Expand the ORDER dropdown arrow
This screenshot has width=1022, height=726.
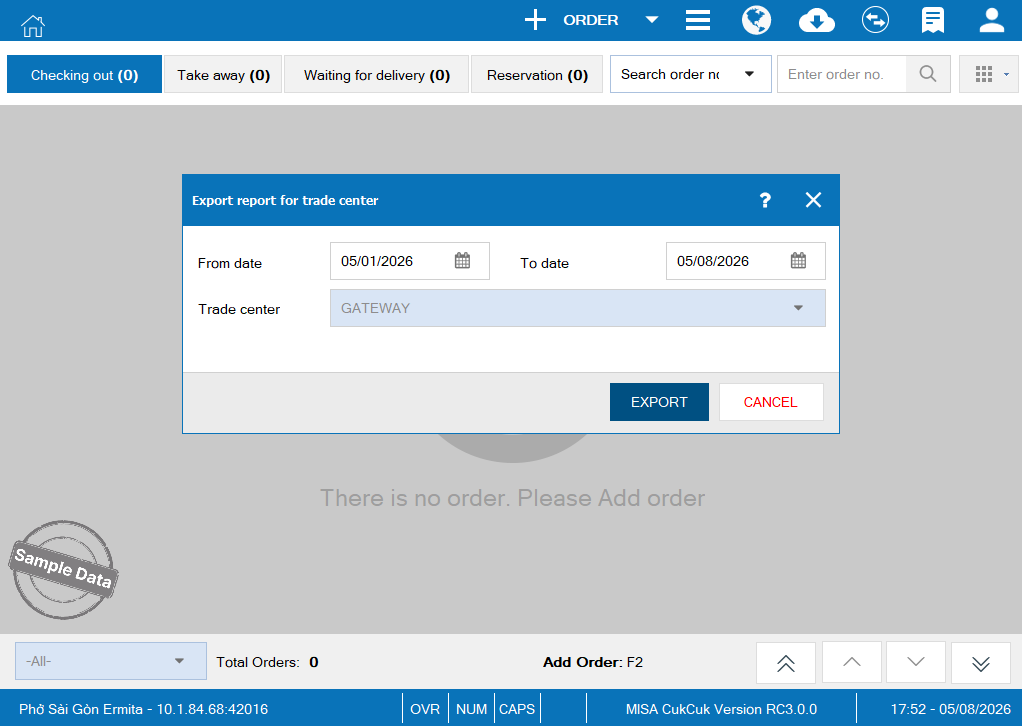651,20
